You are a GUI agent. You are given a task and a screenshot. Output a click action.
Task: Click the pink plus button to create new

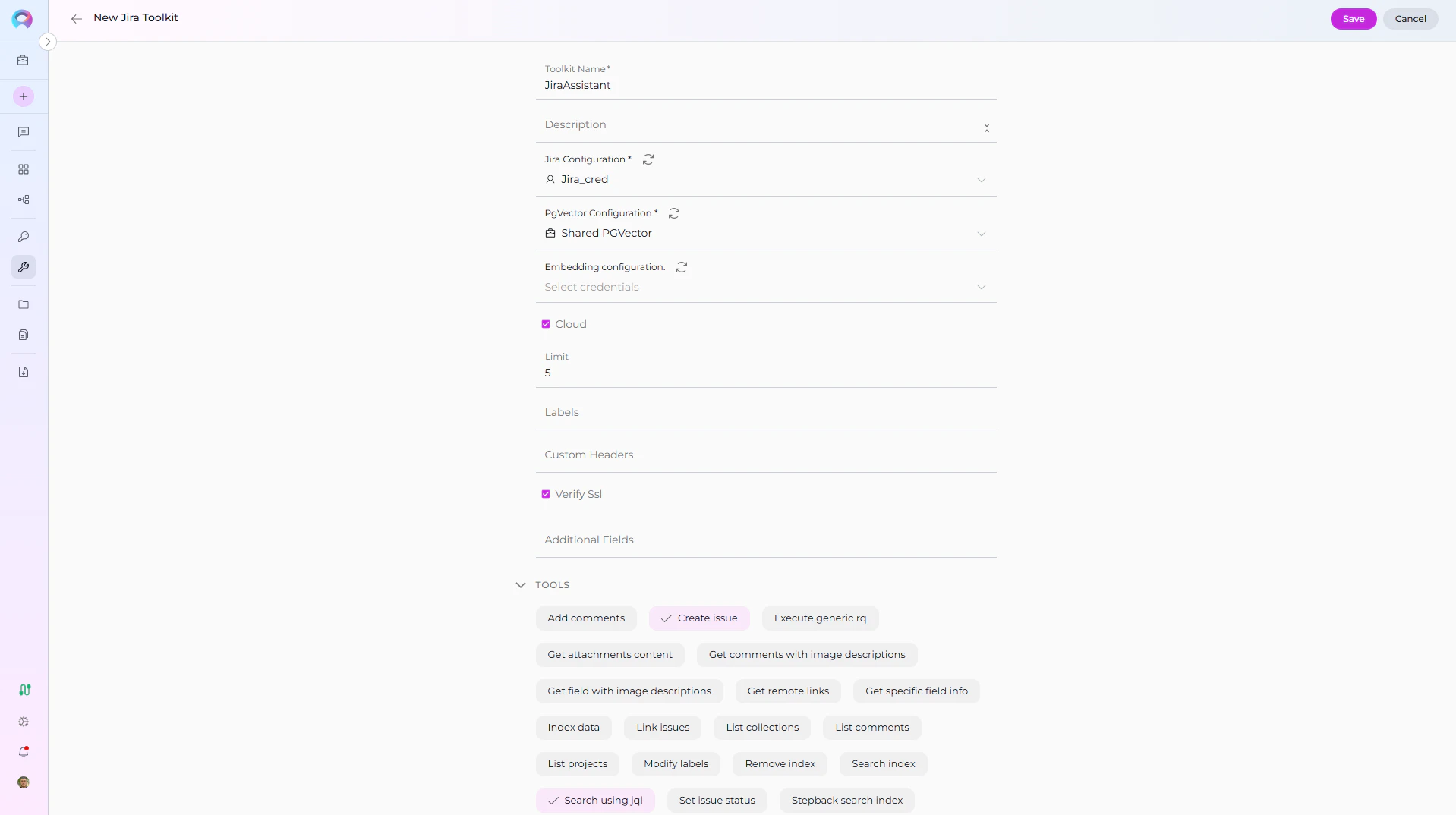coord(23,96)
